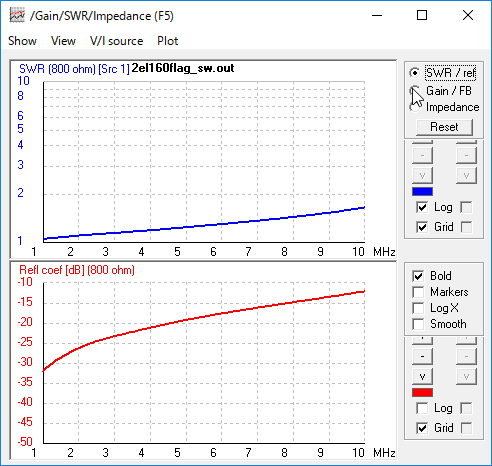Pick the red Refl coef color swatch

click(422, 392)
